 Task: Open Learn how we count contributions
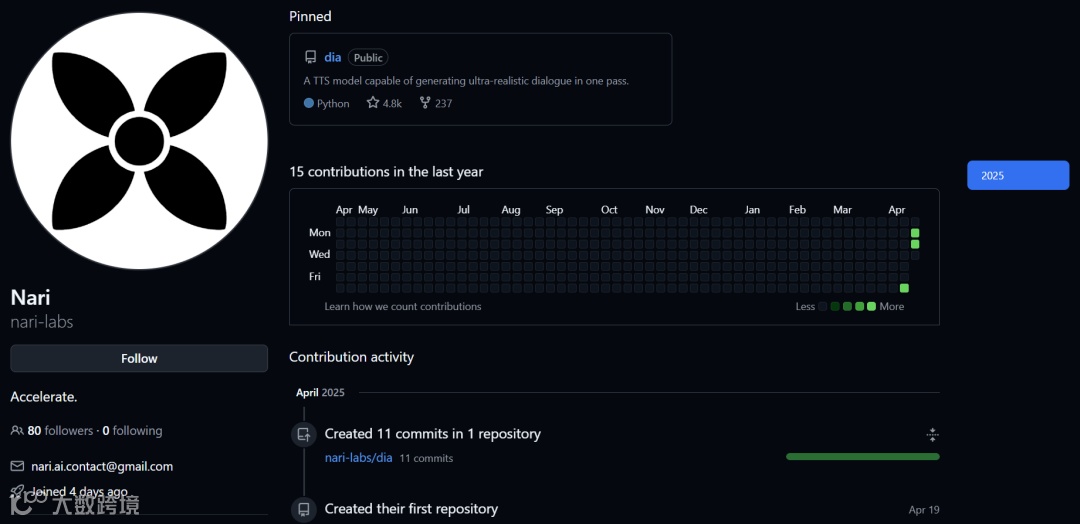pos(403,306)
